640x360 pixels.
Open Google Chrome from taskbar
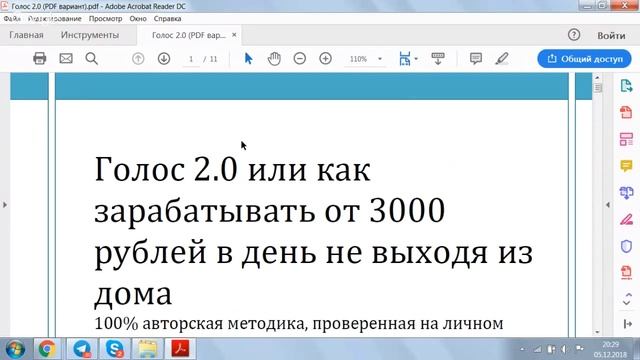point(47,349)
